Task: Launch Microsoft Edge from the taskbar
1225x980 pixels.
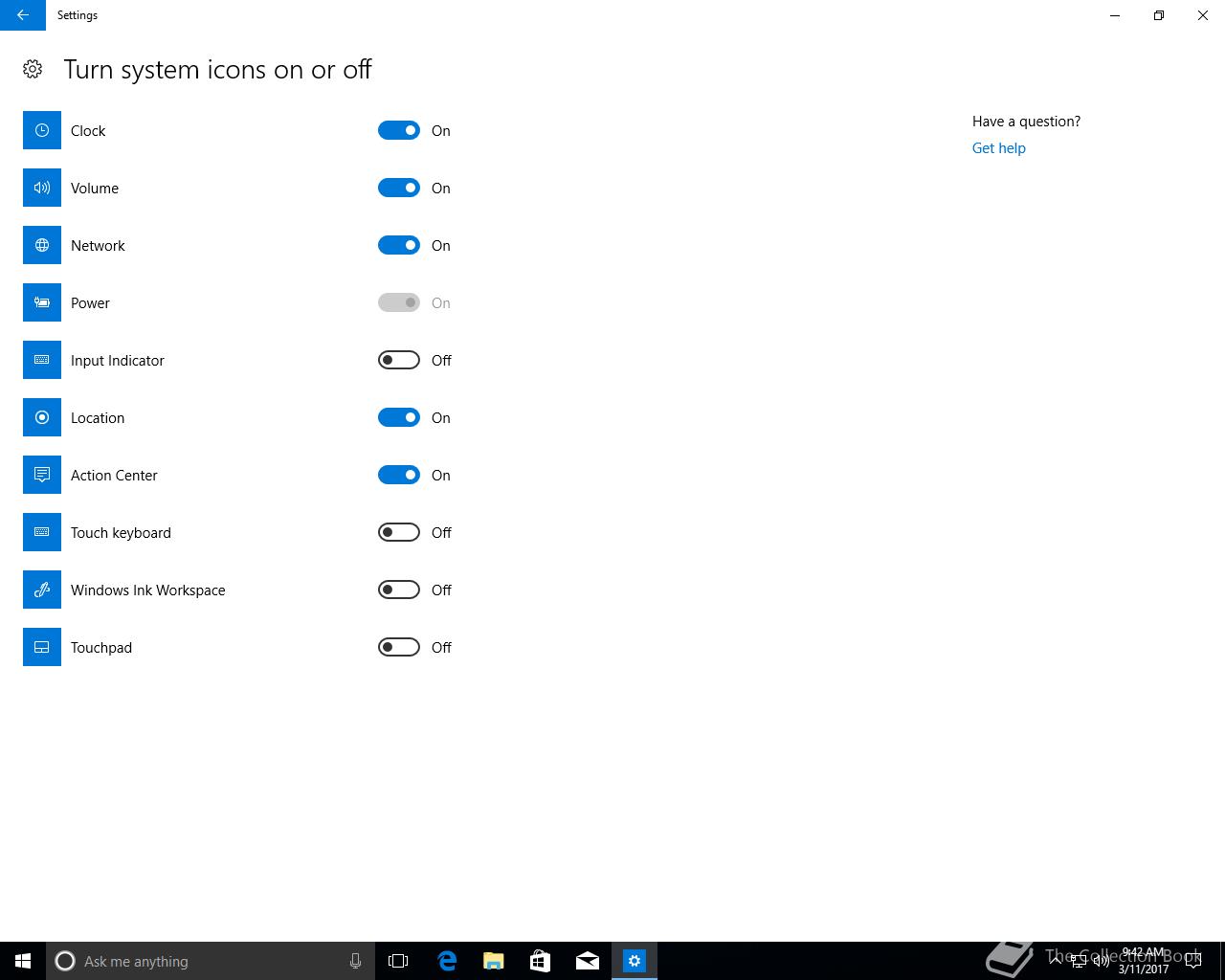Action: click(447, 961)
